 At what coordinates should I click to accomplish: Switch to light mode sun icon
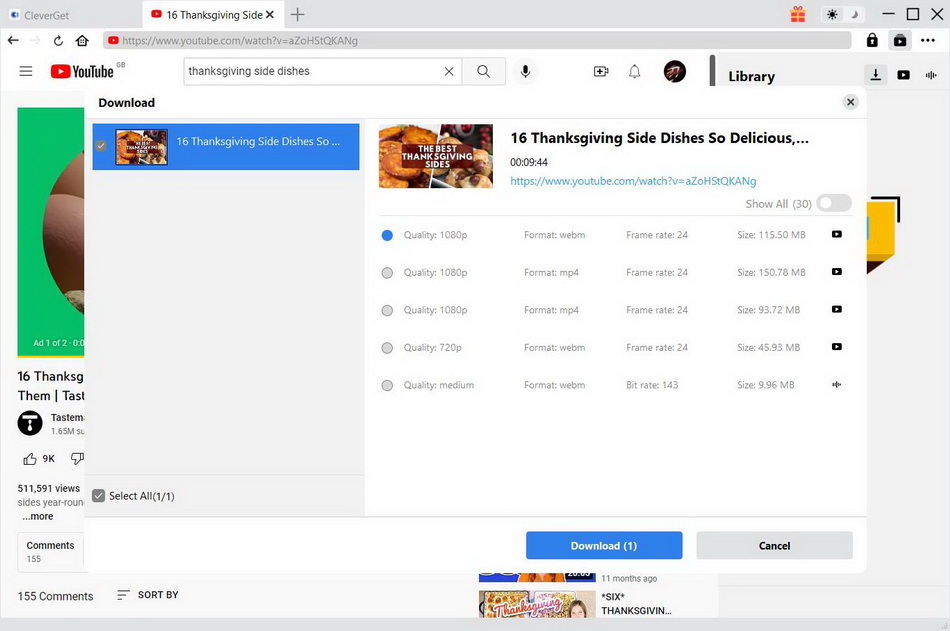click(832, 15)
